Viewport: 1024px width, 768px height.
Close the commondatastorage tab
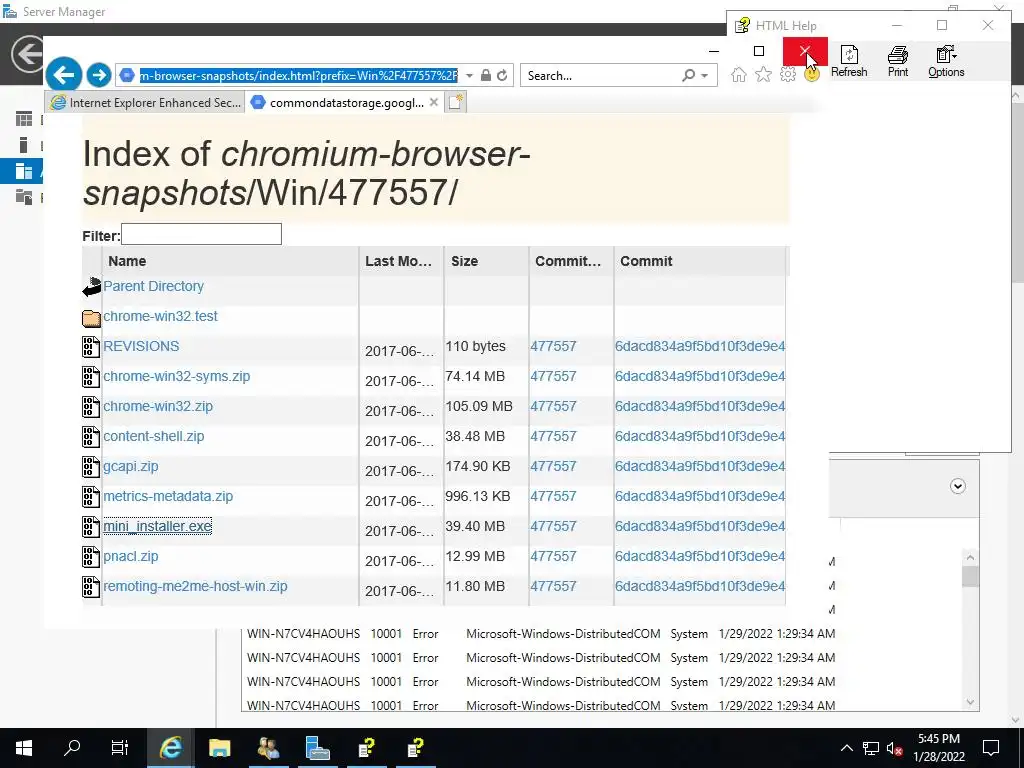pyautogui.click(x=434, y=103)
